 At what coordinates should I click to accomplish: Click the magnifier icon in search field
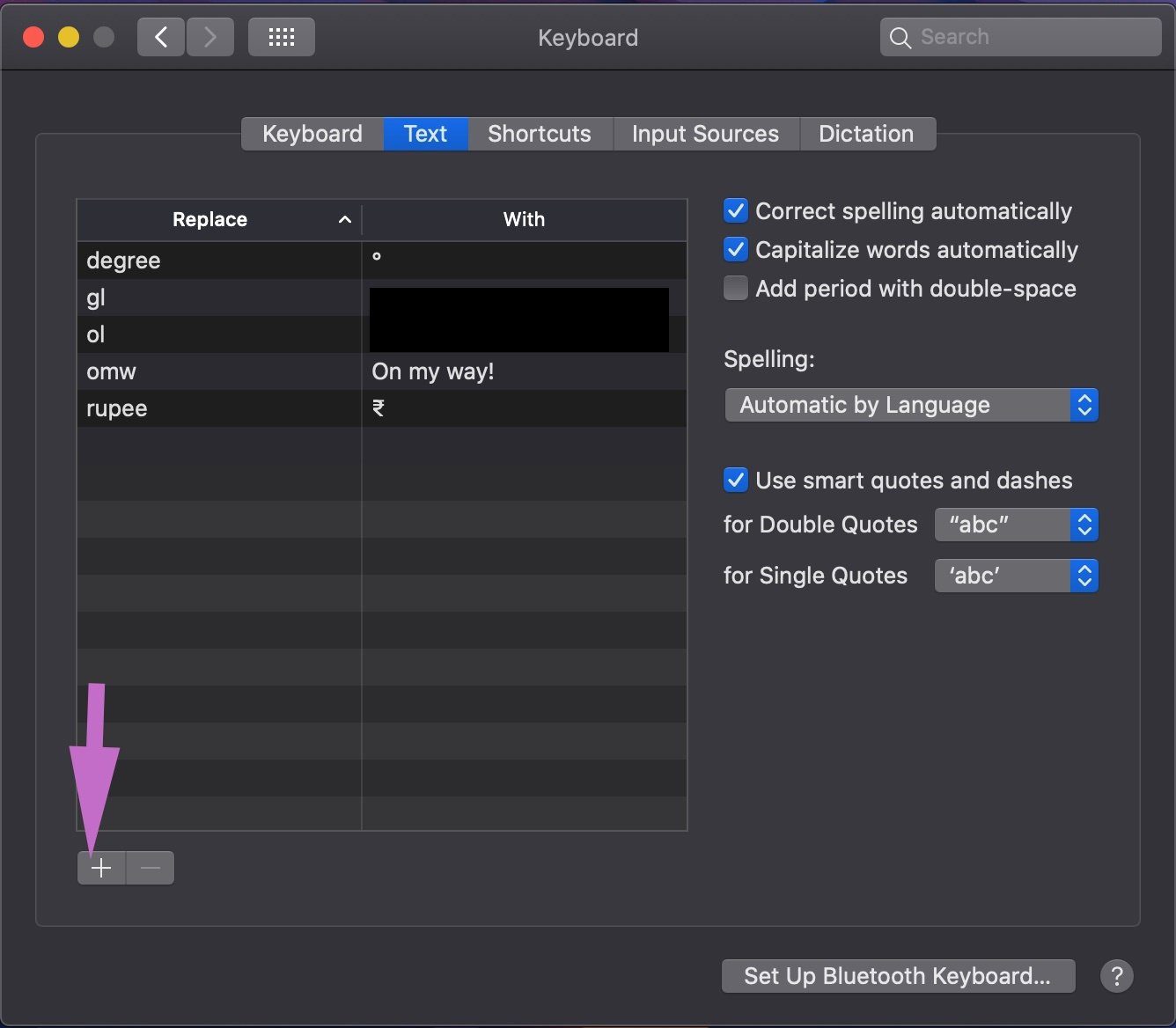(900, 38)
